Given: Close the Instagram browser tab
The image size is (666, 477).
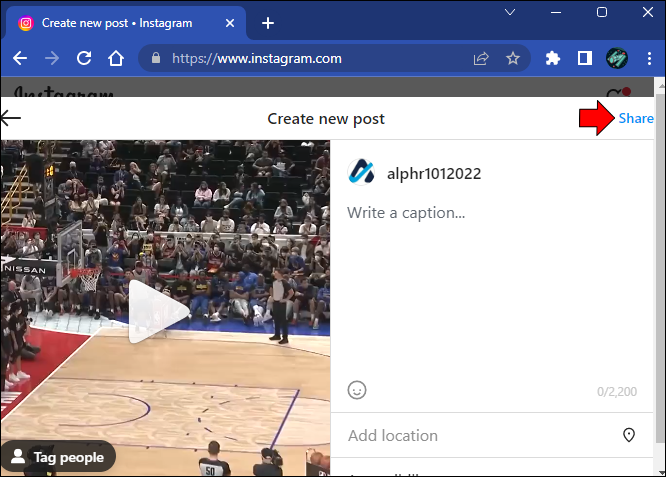Looking at the screenshot, I should 232,22.
